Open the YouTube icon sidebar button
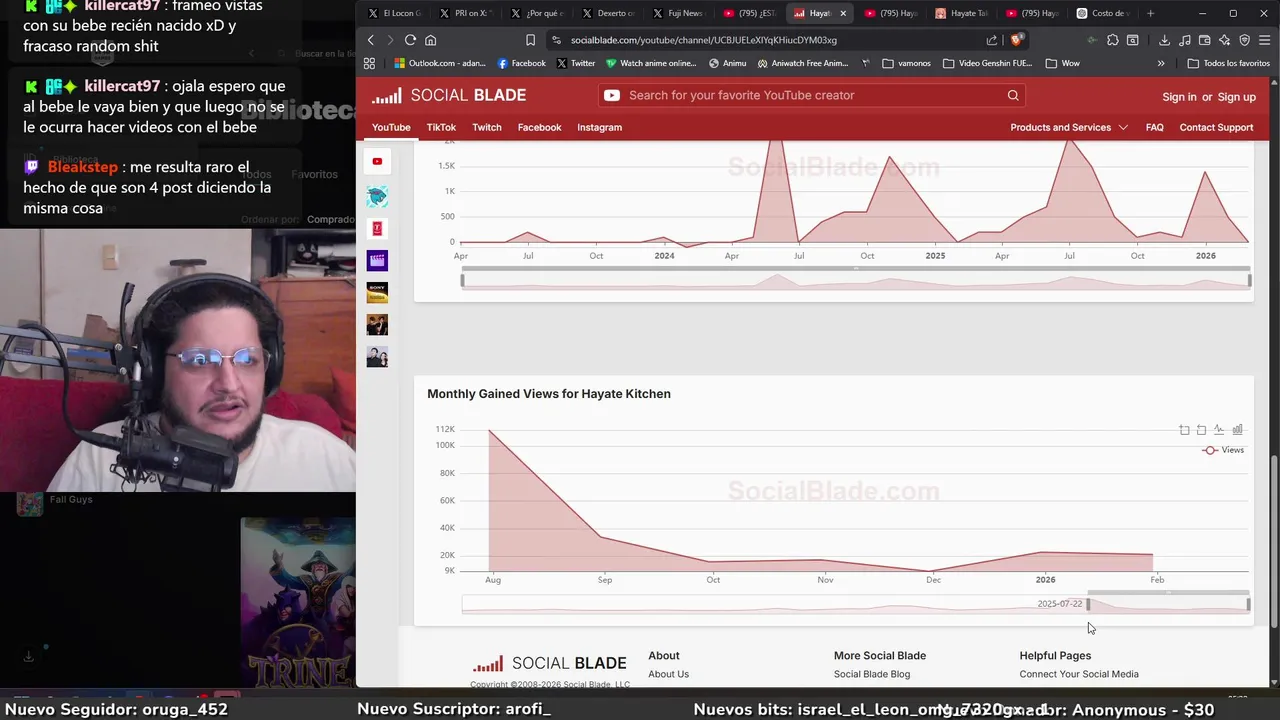Viewport: 1280px width, 720px height. point(377,161)
